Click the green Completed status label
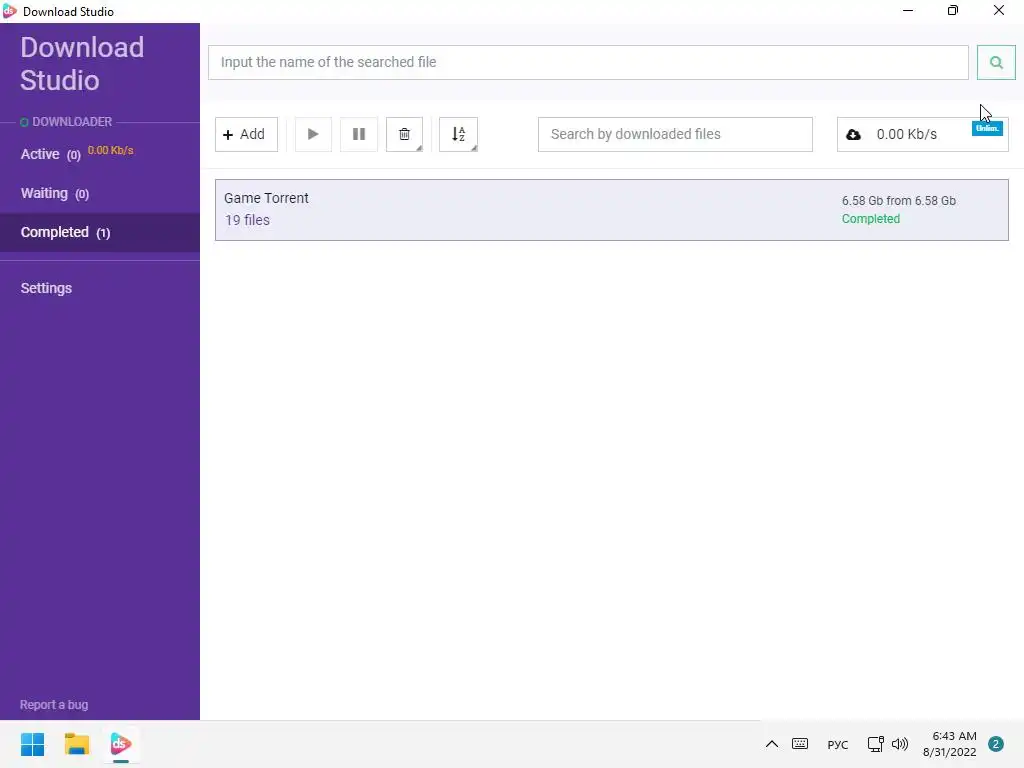 pos(871,219)
